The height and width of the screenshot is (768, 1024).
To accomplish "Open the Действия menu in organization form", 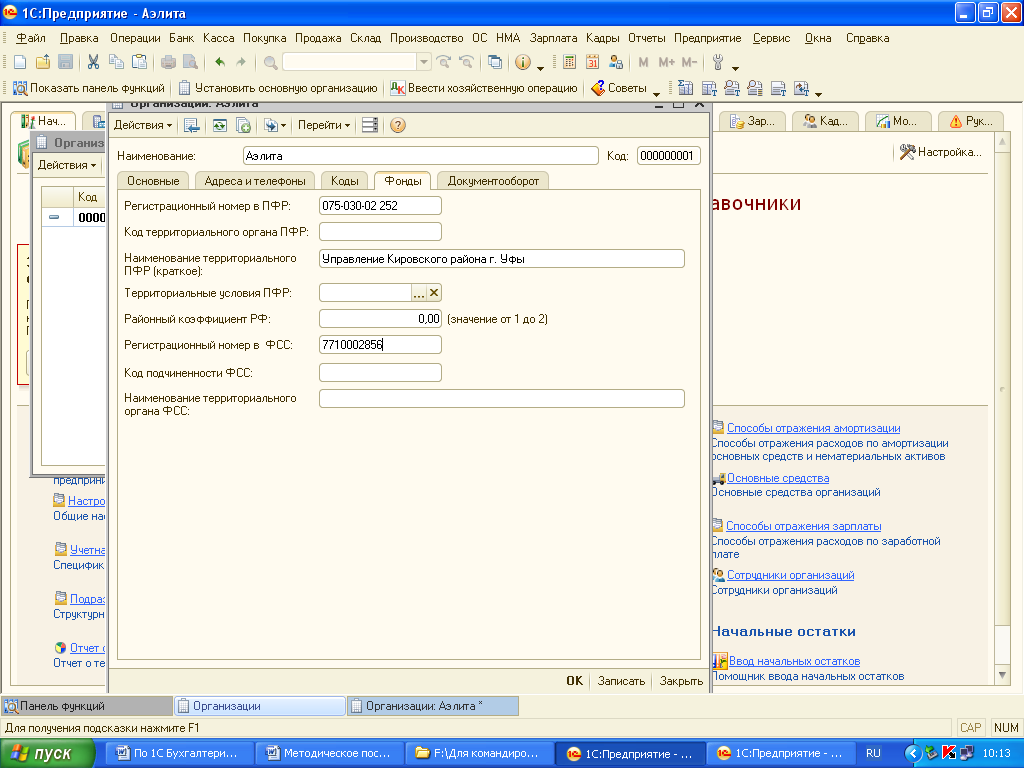I will (143, 125).
